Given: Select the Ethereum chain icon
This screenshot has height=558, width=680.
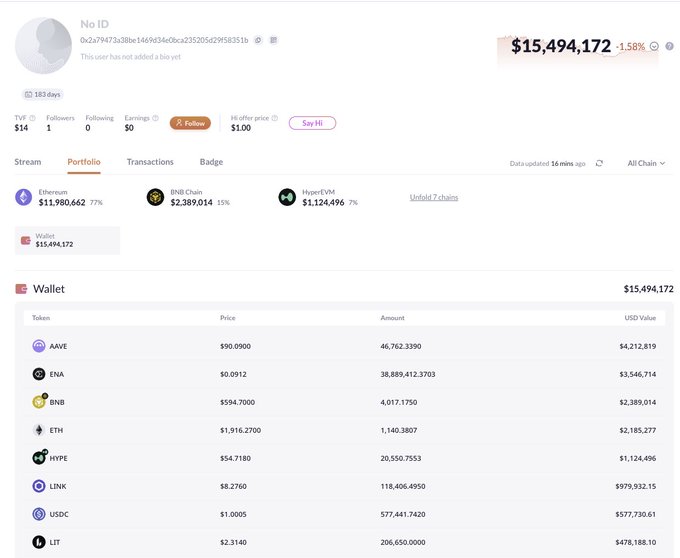Looking at the screenshot, I should (23, 197).
